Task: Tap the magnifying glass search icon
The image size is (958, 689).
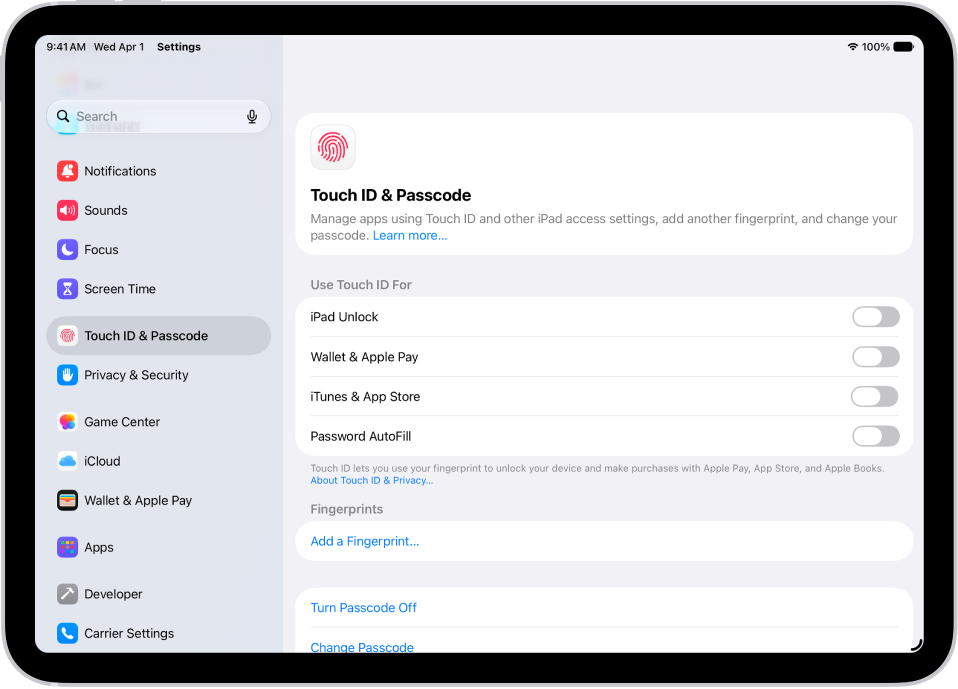Action: [x=63, y=116]
